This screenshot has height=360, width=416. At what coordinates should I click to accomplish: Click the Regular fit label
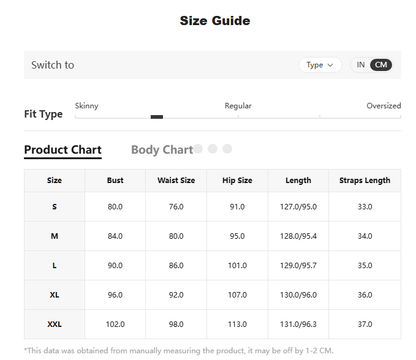coord(238,106)
